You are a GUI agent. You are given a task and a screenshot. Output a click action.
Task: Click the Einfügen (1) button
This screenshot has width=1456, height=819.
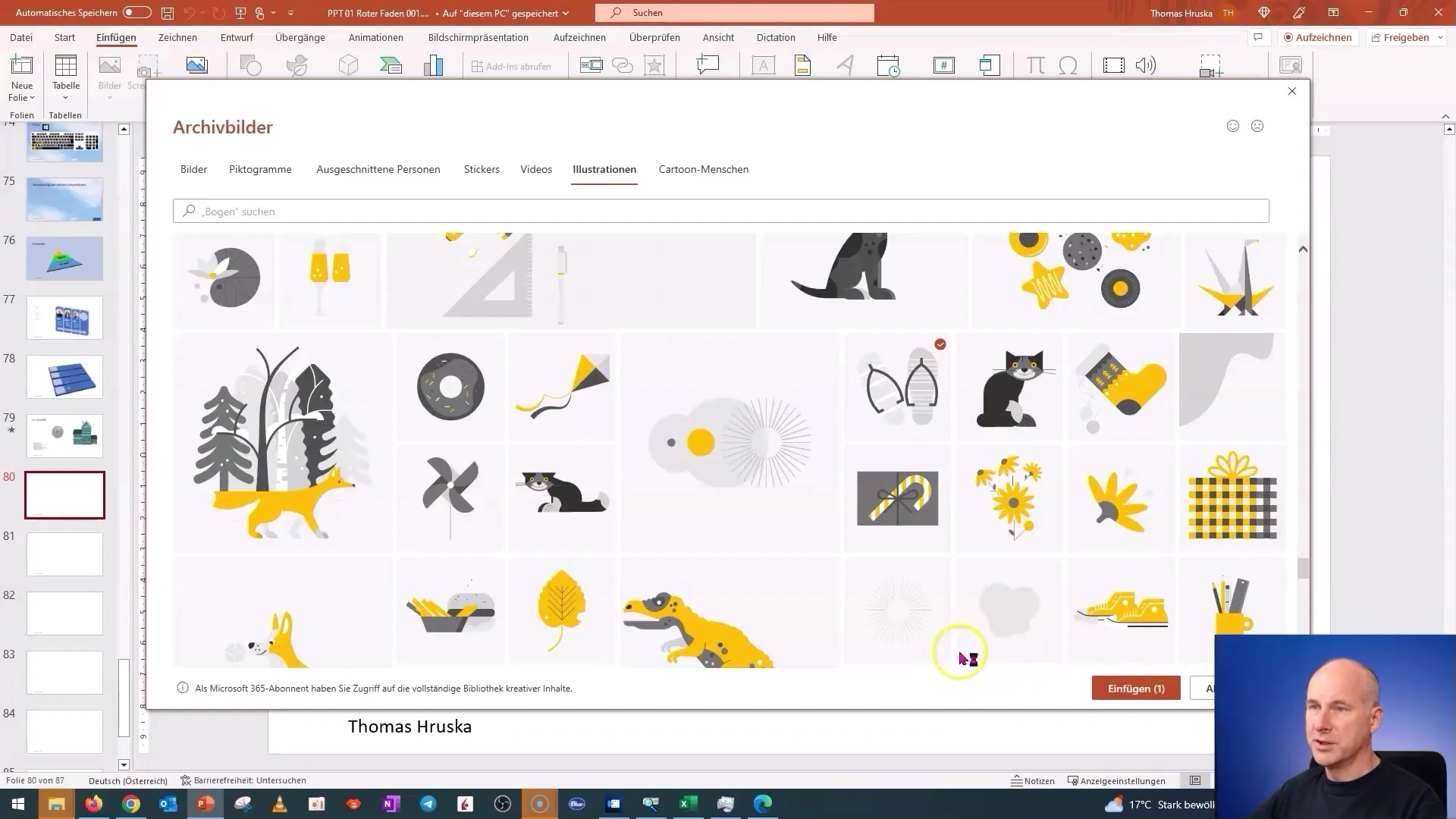pos(1135,689)
